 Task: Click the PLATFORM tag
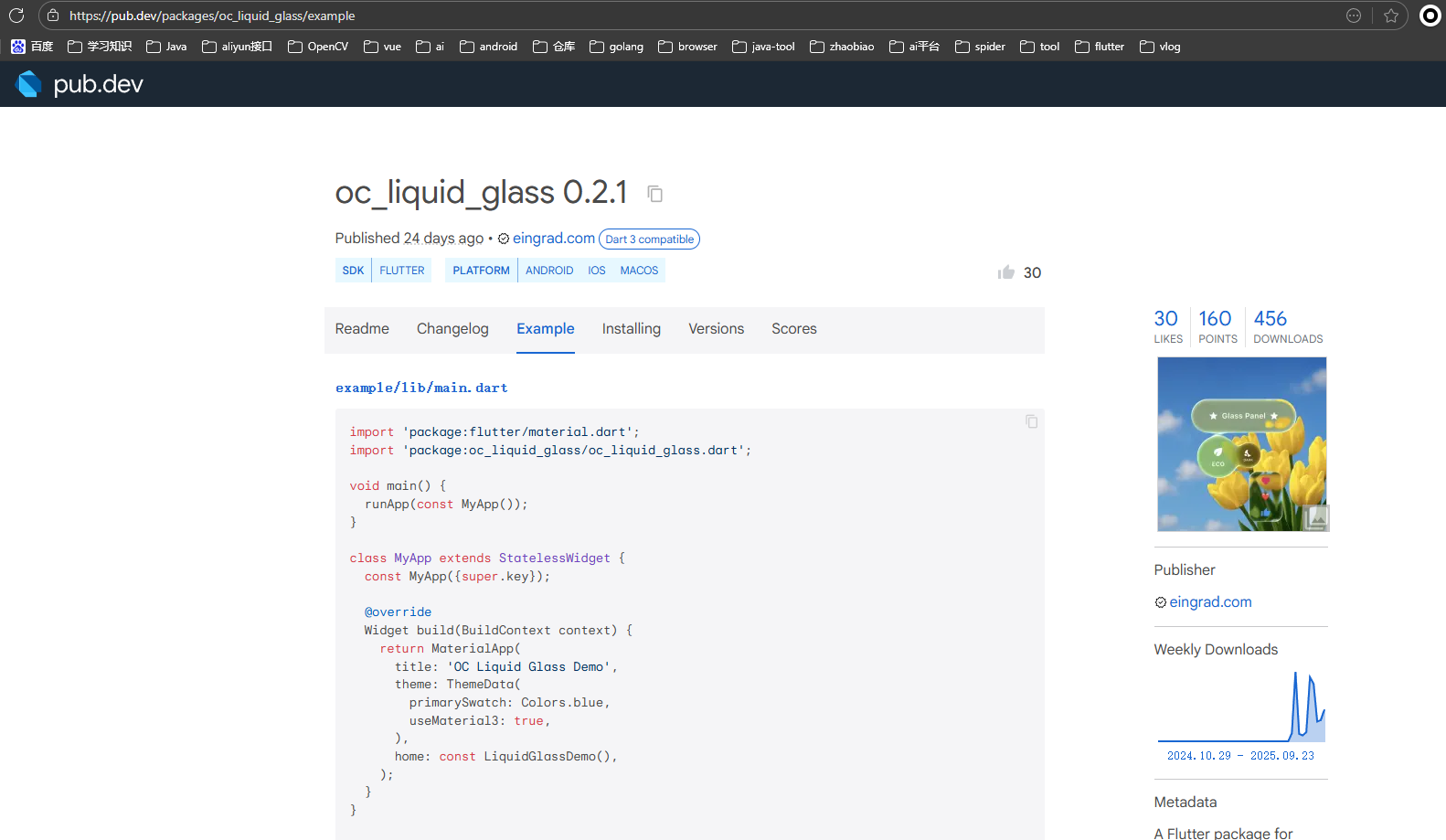tap(481, 271)
